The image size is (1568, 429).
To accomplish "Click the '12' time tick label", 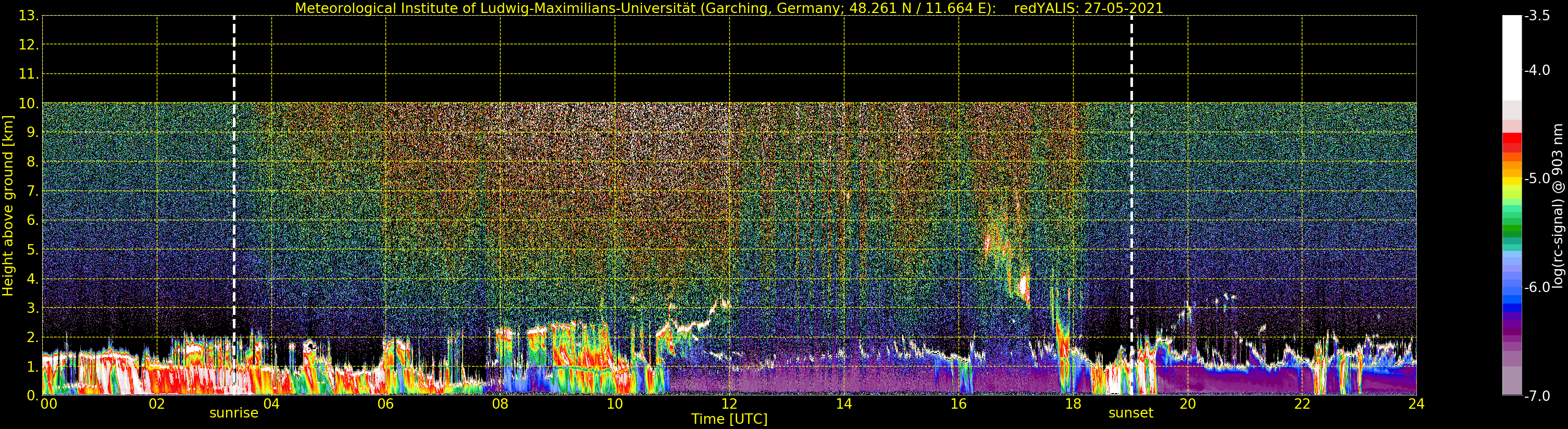I will pyautogui.click(x=729, y=404).
